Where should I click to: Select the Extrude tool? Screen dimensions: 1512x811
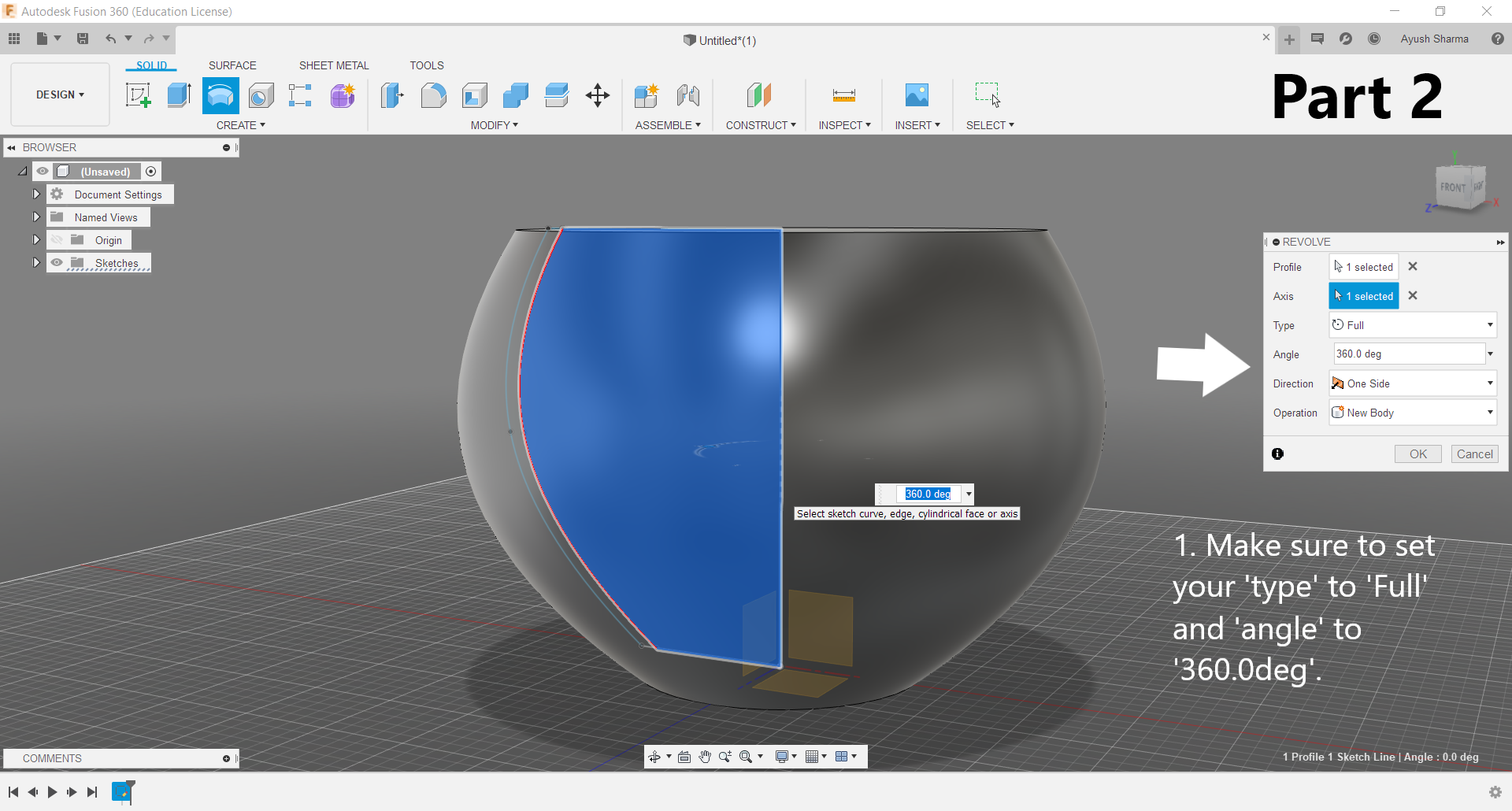point(179,95)
